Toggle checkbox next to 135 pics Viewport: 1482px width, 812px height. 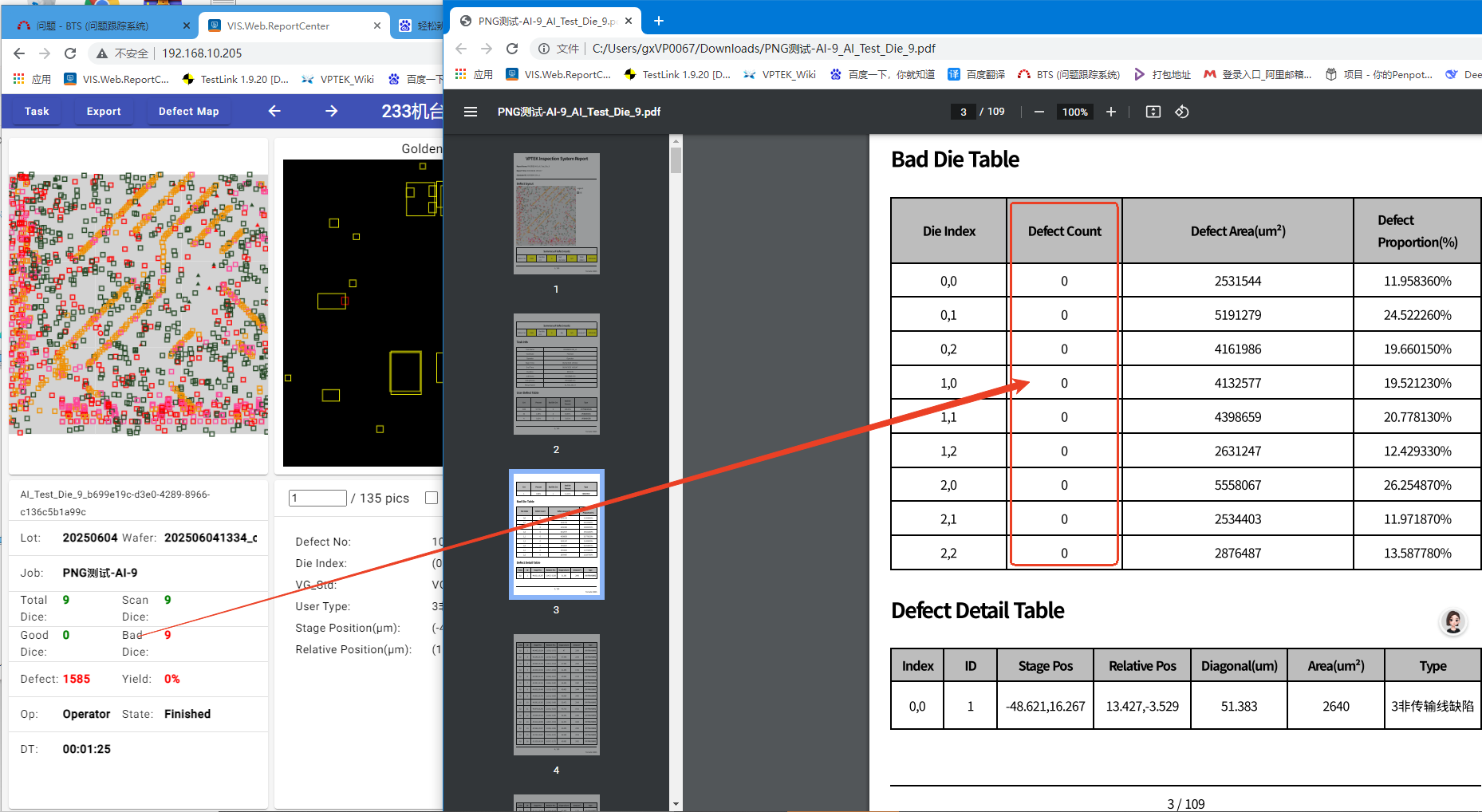[432, 498]
